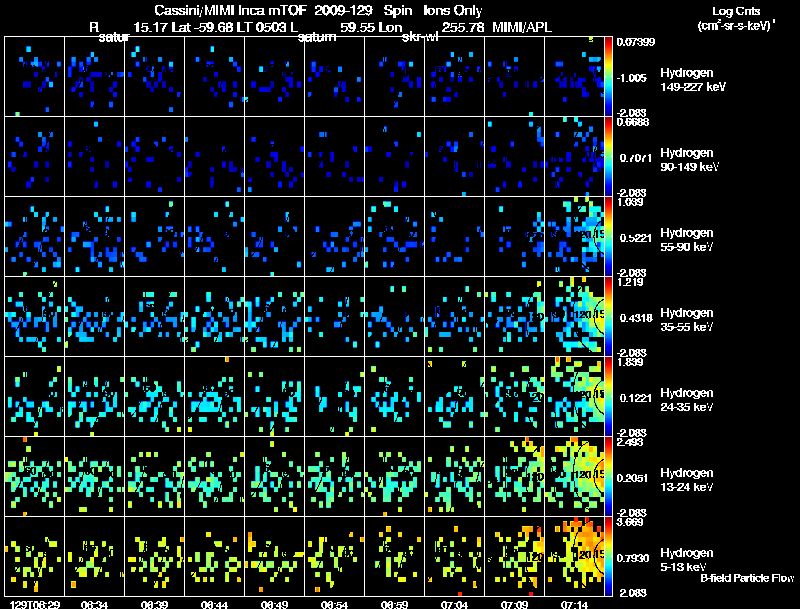Click the color bar beside Hydrogen 5-13 keV

coord(608,557)
